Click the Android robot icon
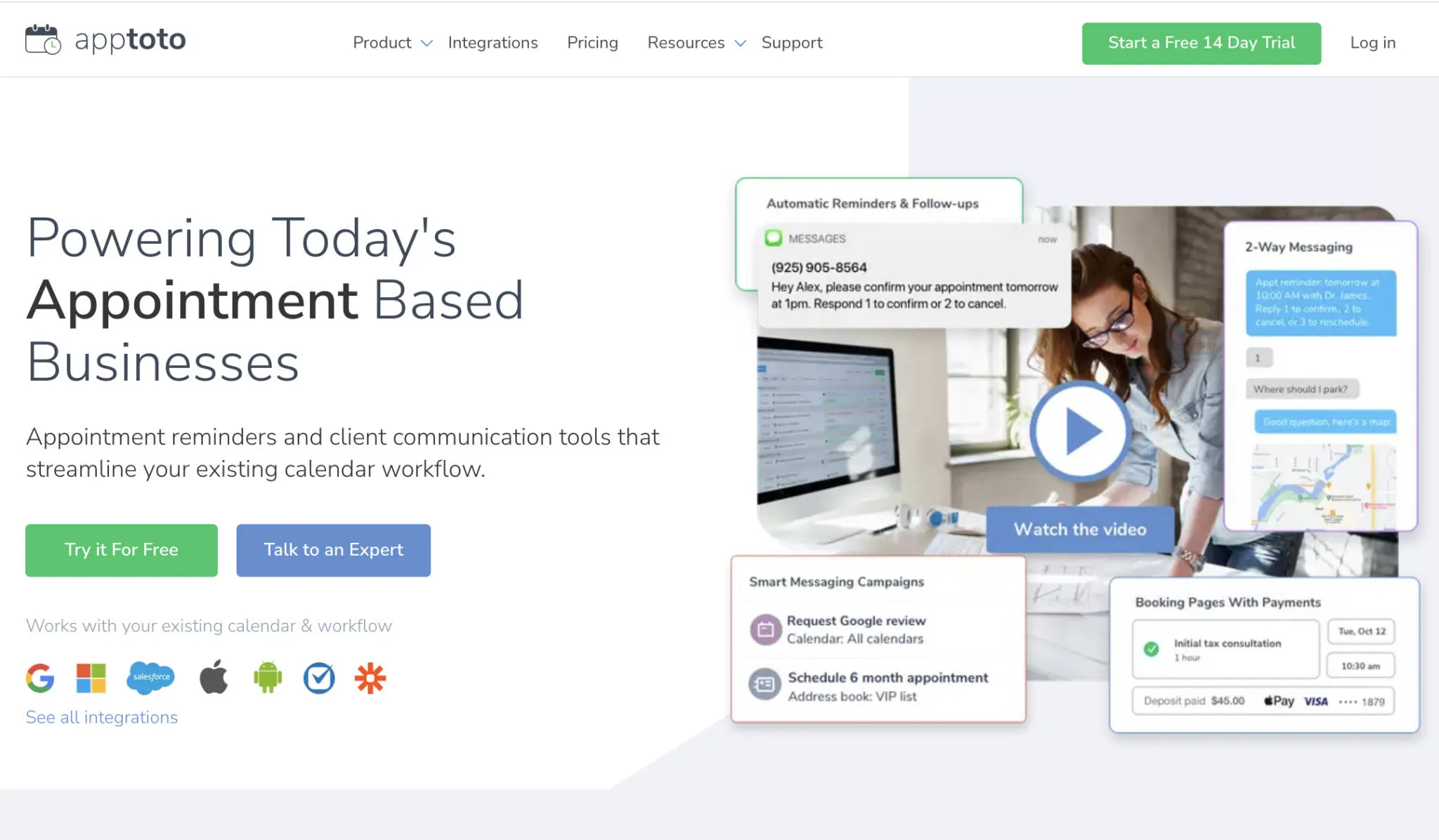The width and height of the screenshot is (1439, 840). pos(268,678)
